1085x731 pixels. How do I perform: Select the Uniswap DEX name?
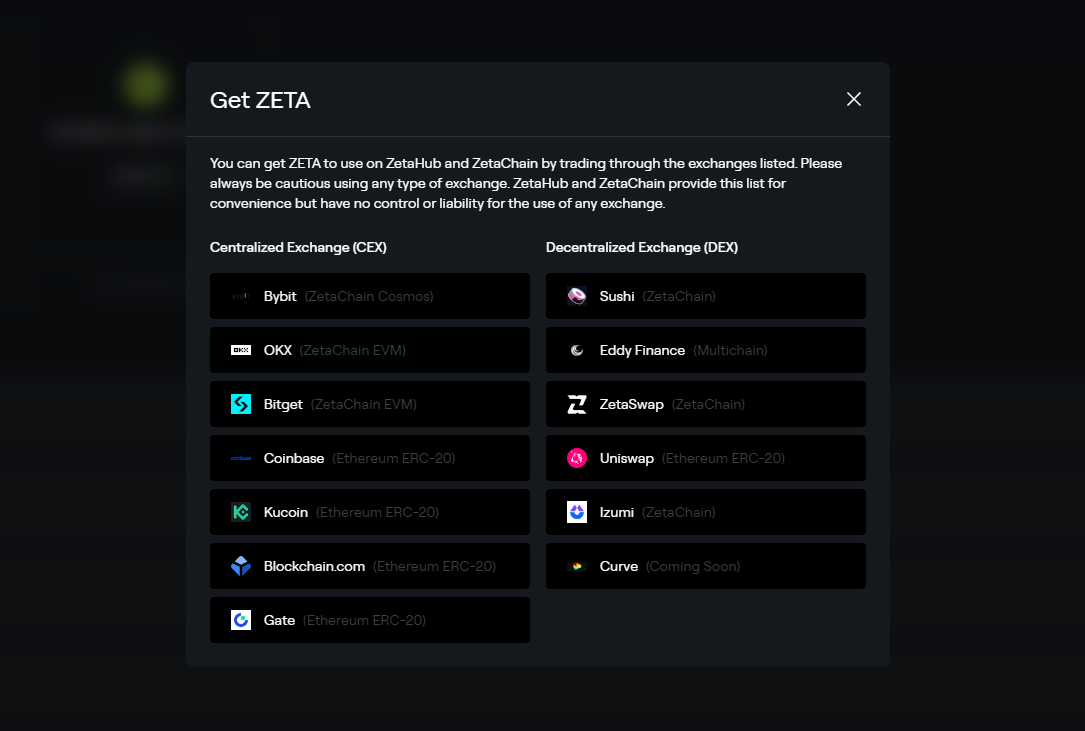(627, 458)
